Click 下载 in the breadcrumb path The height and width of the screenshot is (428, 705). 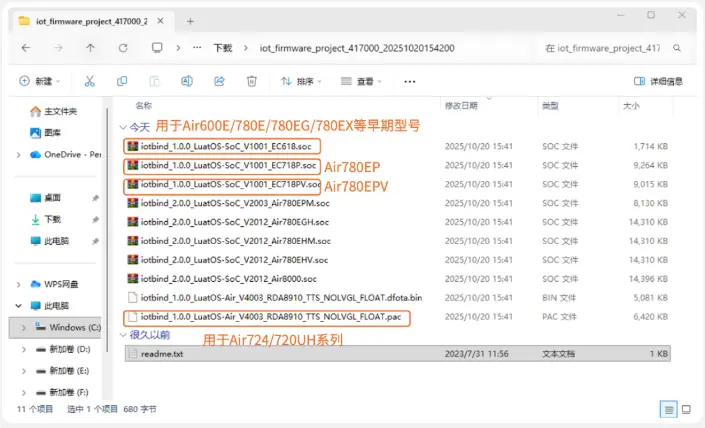tap(223, 48)
